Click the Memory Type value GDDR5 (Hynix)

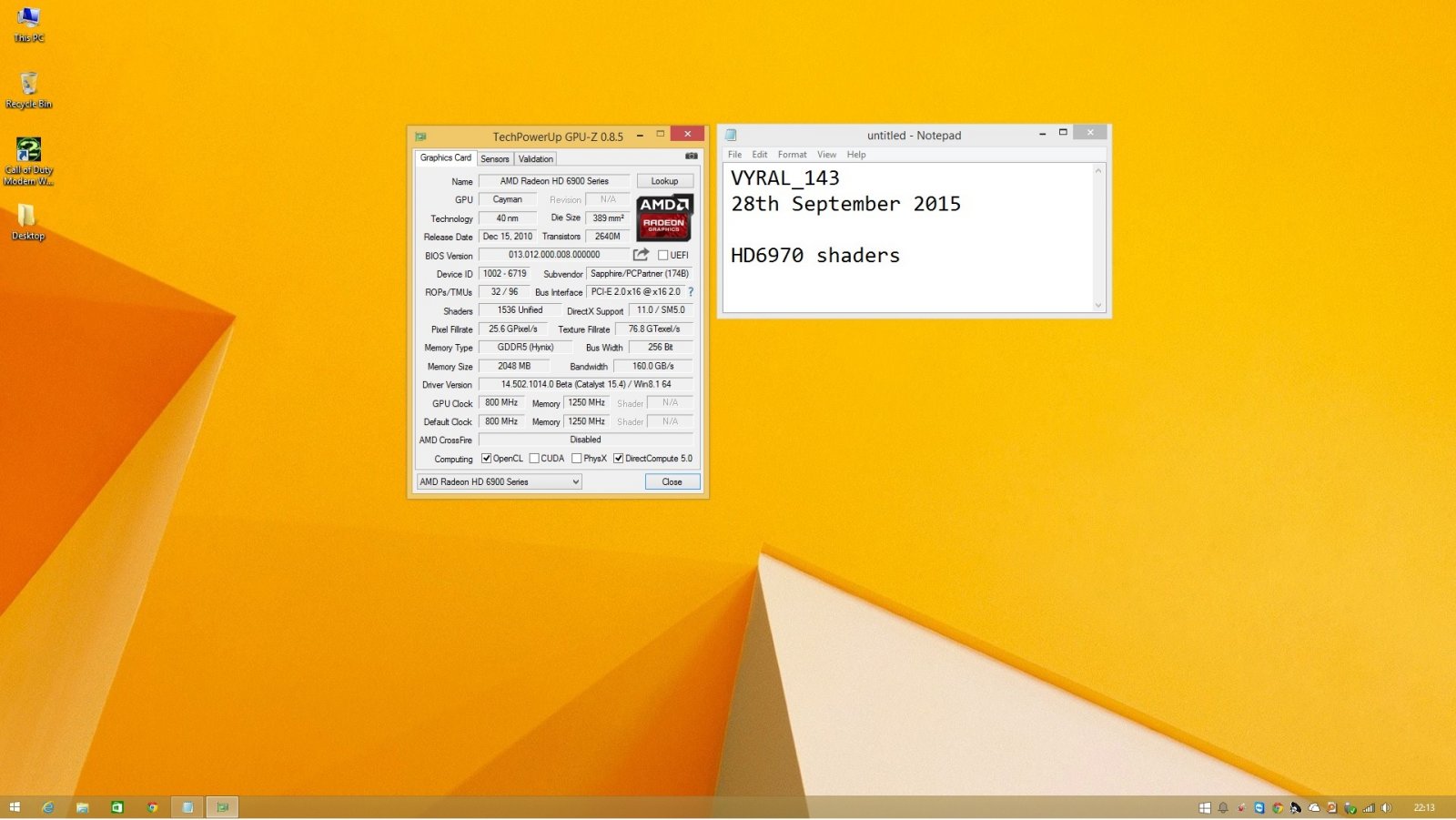click(525, 348)
